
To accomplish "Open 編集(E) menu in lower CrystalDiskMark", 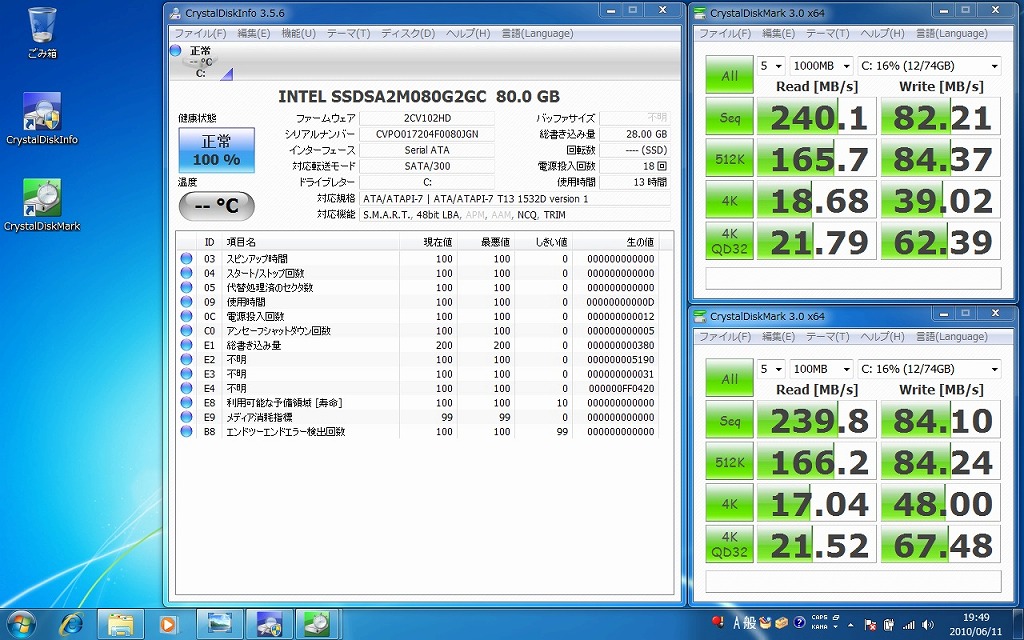I will [x=778, y=336].
